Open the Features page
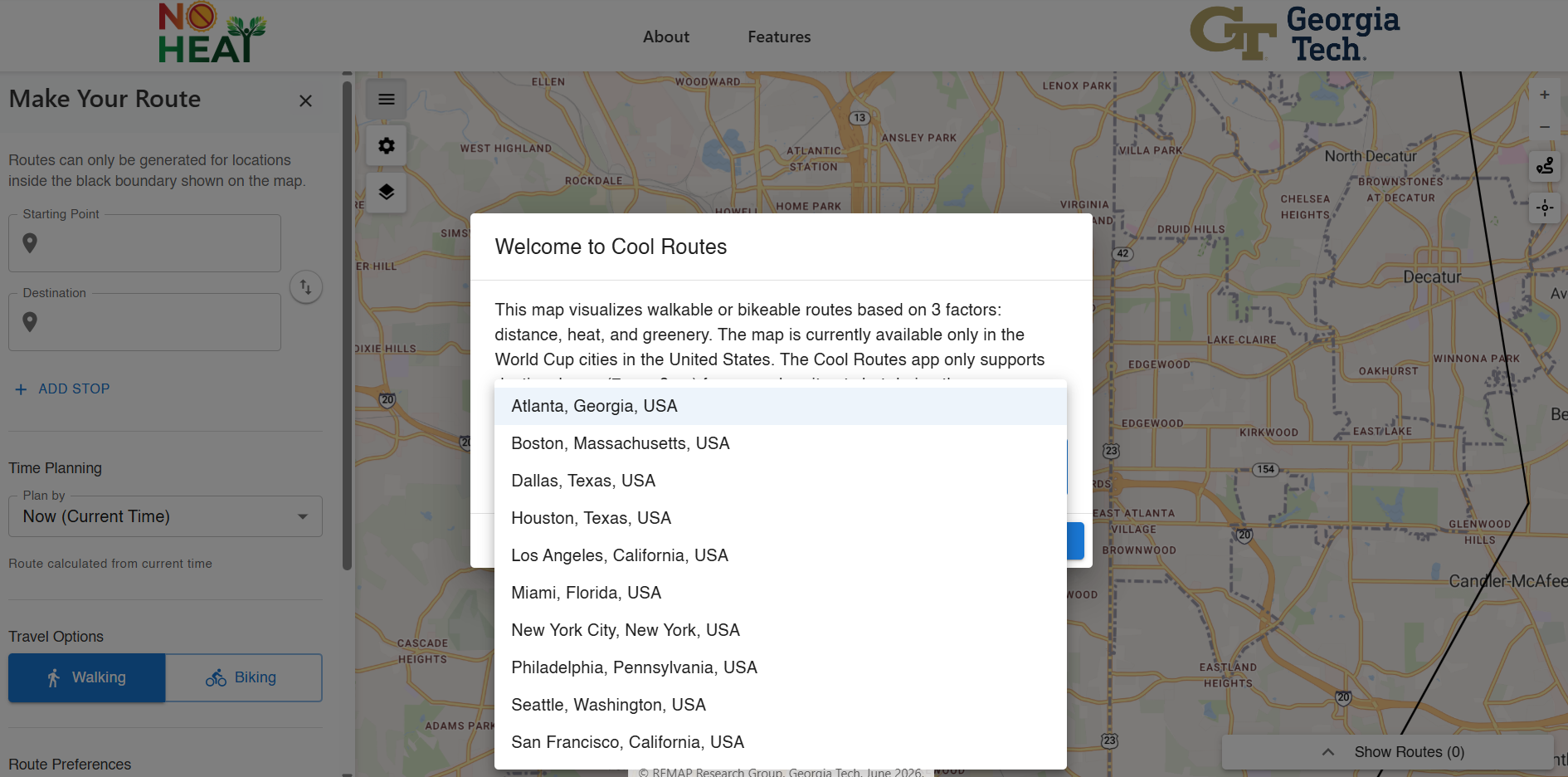This screenshot has width=1568, height=777. coord(779,37)
